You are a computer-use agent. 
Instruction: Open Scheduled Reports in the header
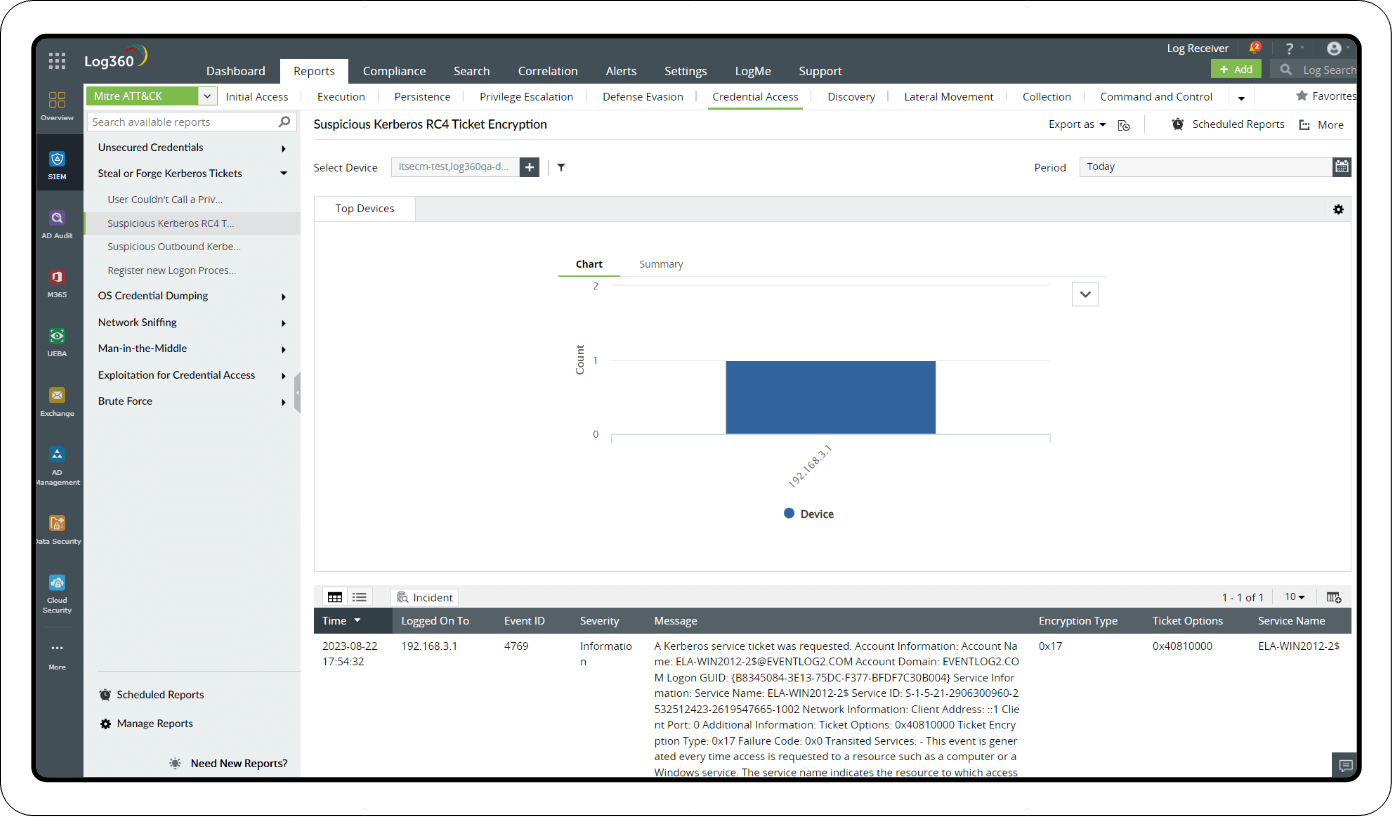coord(1228,125)
